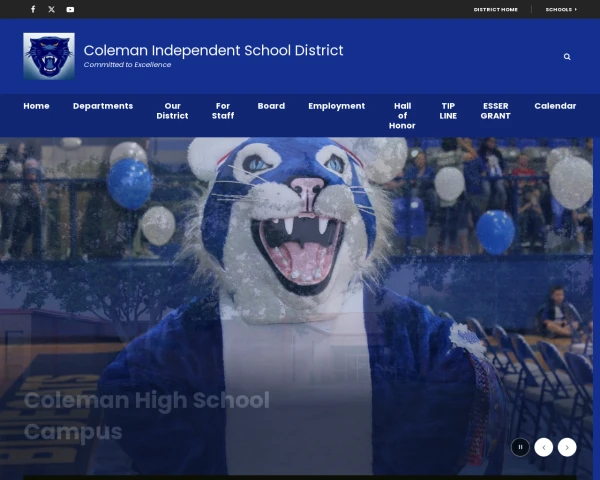Open the YouTube social icon
This screenshot has height=480, width=600.
[x=70, y=9]
